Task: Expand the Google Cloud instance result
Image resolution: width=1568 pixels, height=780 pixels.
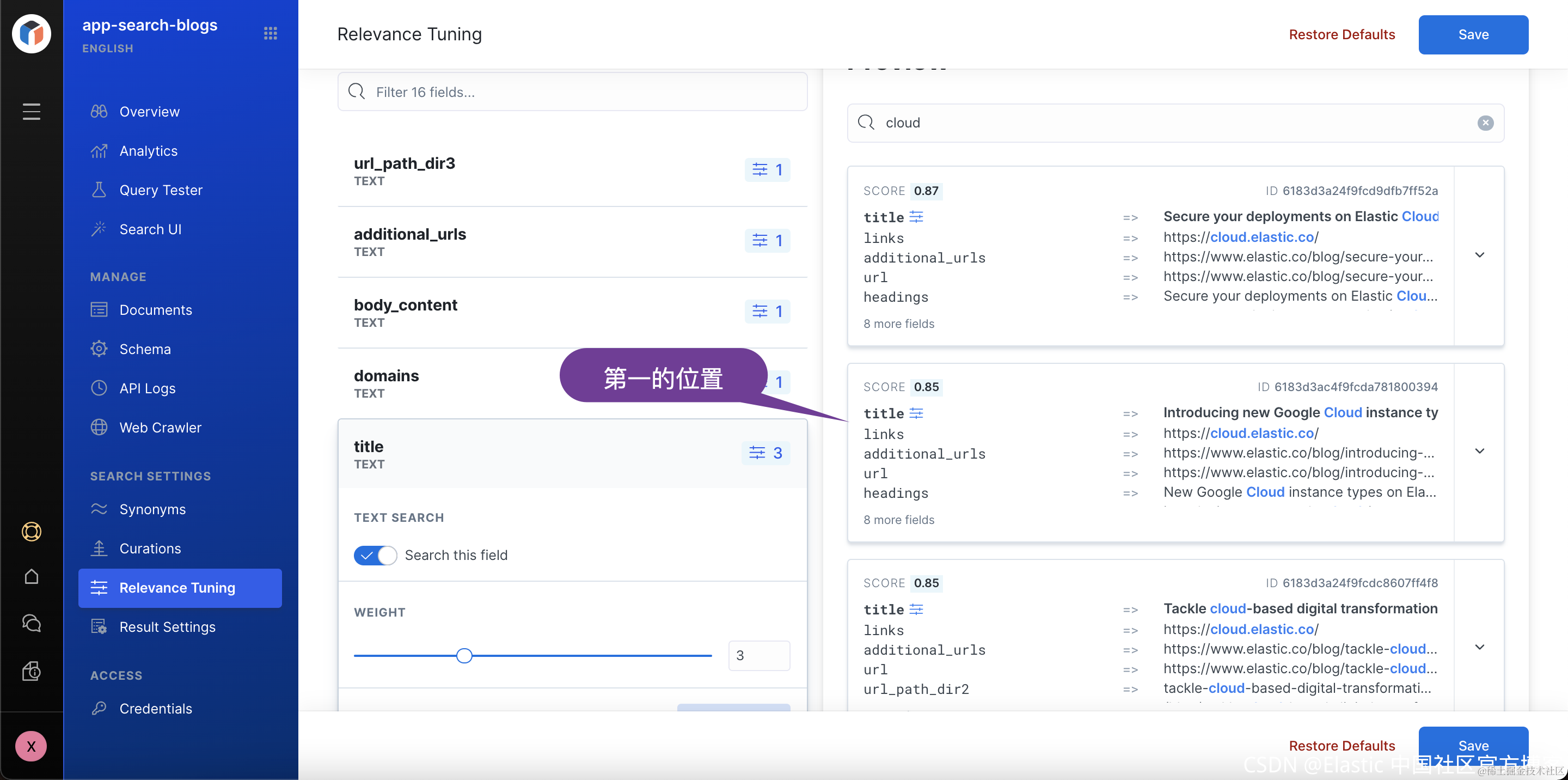Action: pos(1480,451)
